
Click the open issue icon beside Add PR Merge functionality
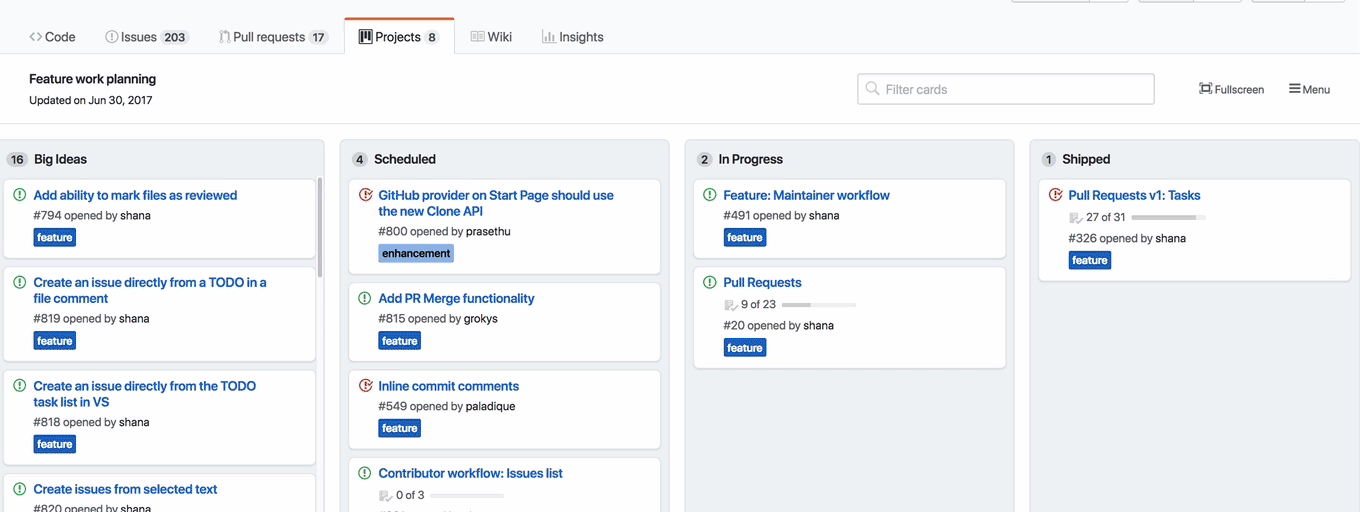pyautogui.click(x=365, y=299)
